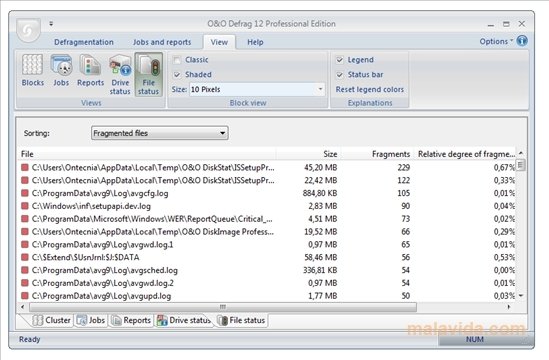Image resolution: width=549 pixels, height=360 pixels.
Task: Click red icon of $UsnJrnl:$J:$DATA row
Action: point(25,257)
